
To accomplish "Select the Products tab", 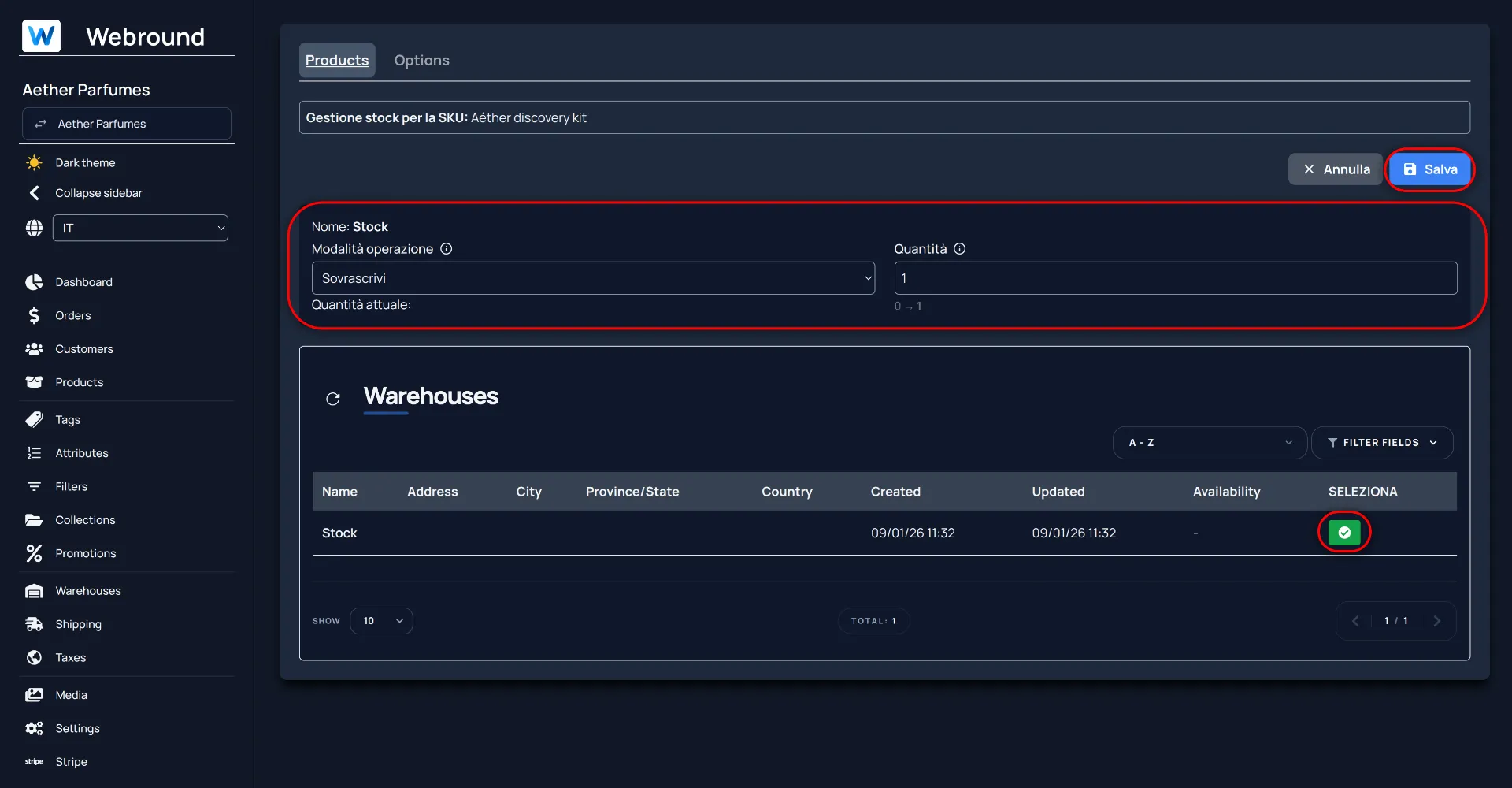I will click(x=337, y=61).
